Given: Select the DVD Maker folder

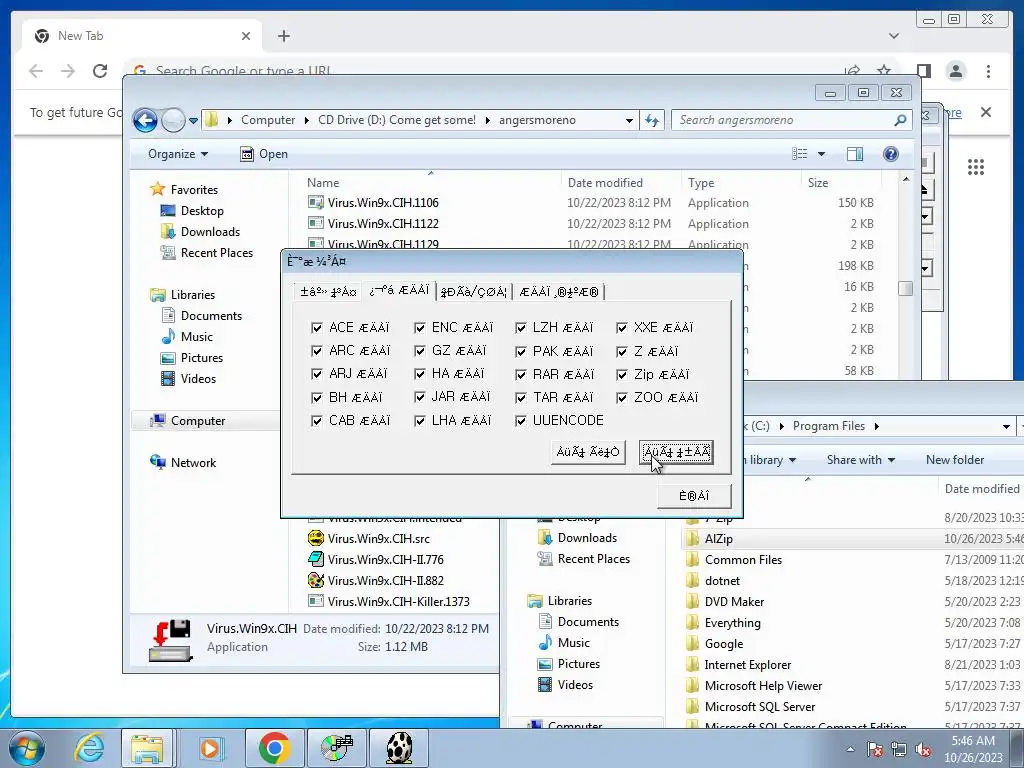Looking at the screenshot, I should 734,601.
